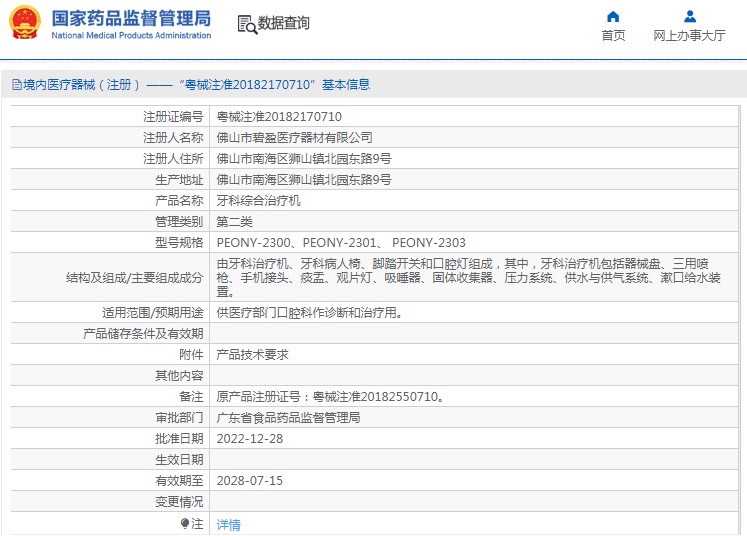The image size is (747, 536).
Task: Click approving department 广东省食品药品监督管理局
Action: click(288, 417)
